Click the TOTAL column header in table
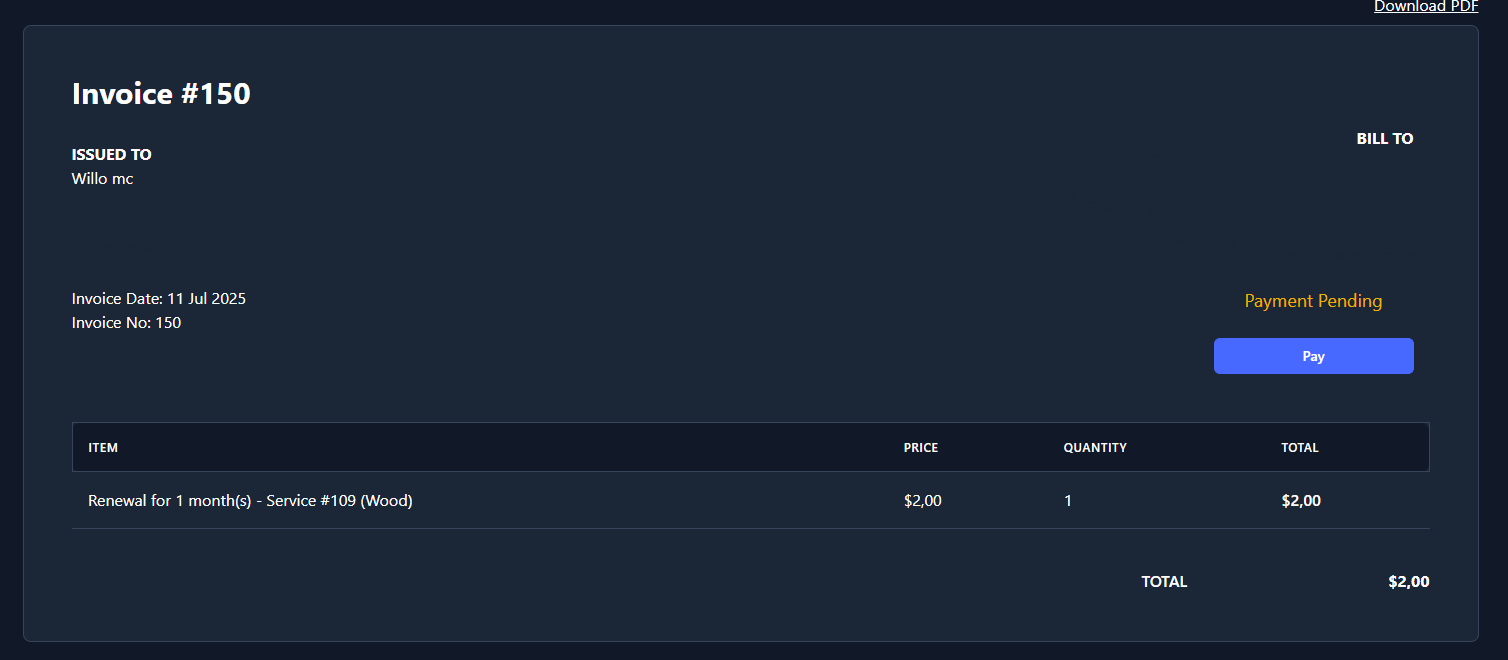This screenshot has height=660, width=1508. coord(1299,448)
